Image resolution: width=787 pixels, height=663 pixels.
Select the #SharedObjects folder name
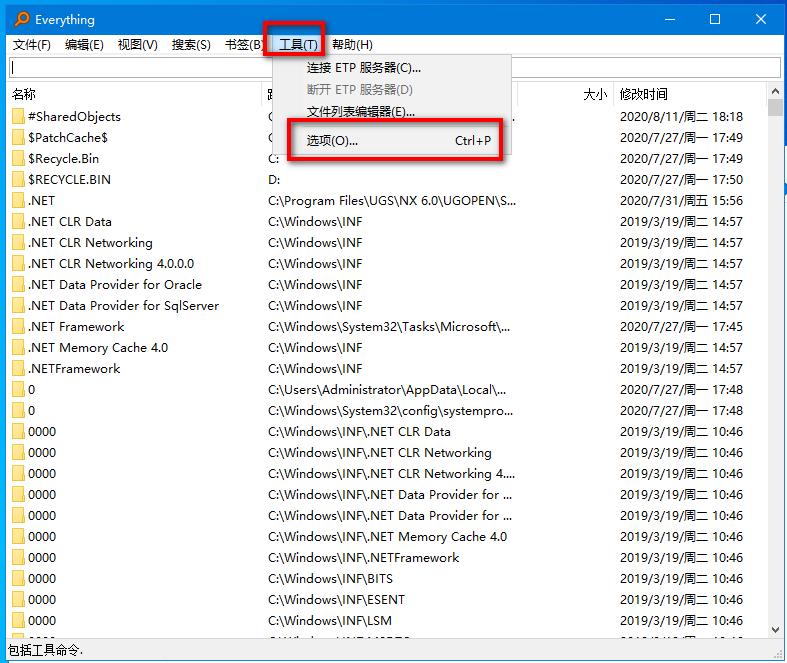click(74, 116)
